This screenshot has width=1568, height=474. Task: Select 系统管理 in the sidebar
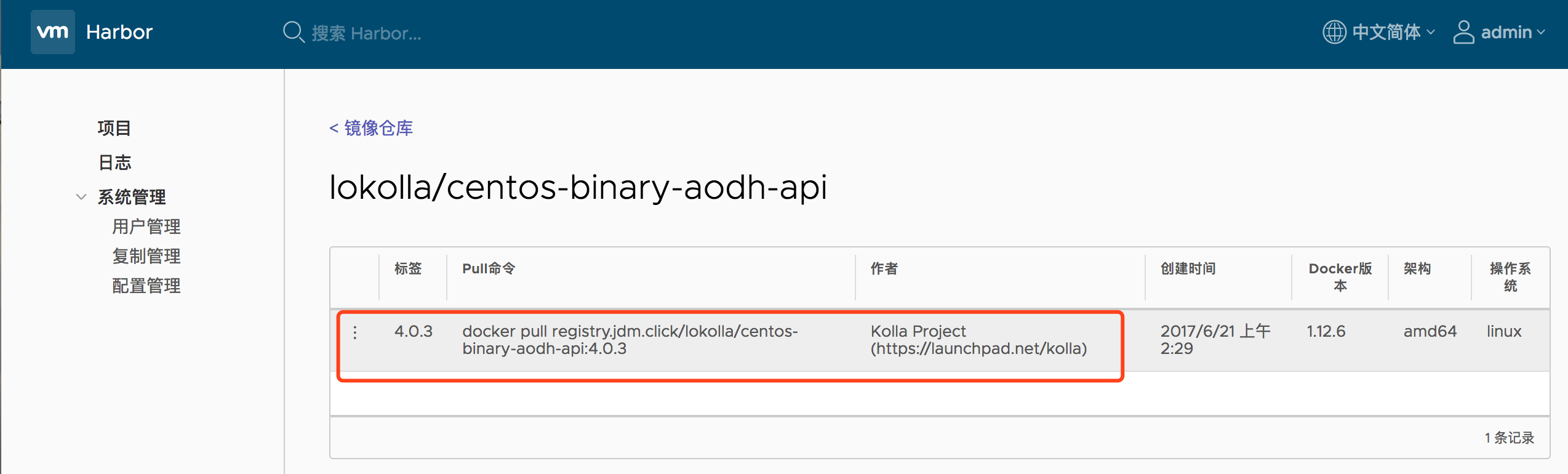[x=132, y=197]
